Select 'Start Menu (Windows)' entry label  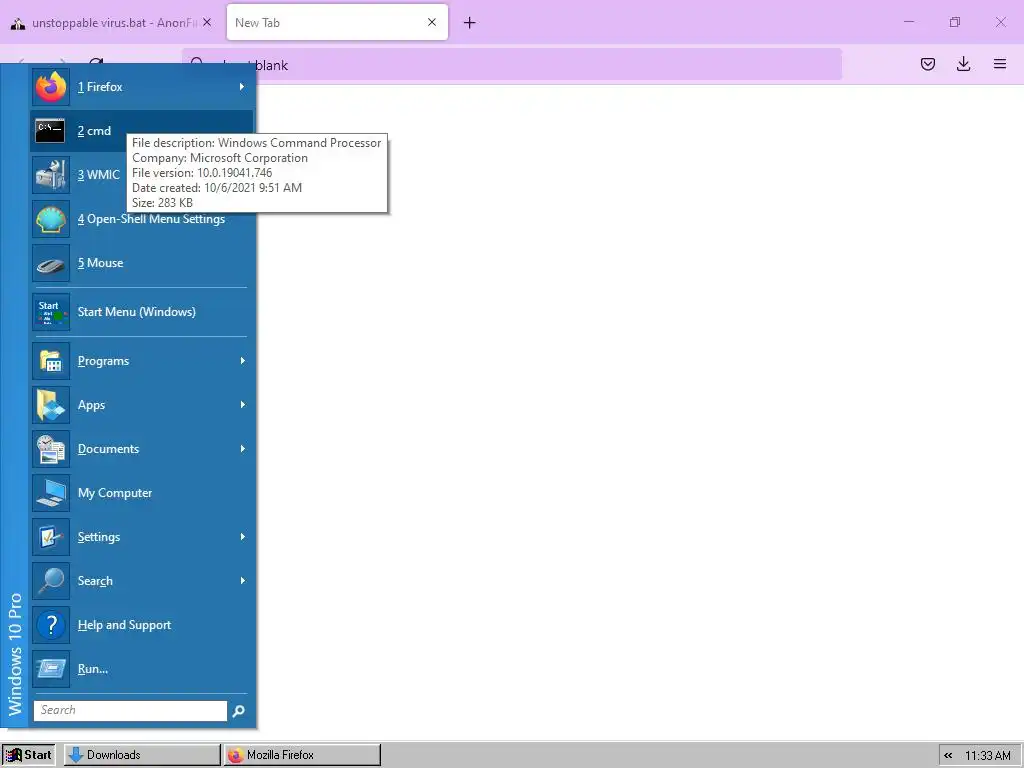click(x=136, y=312)
